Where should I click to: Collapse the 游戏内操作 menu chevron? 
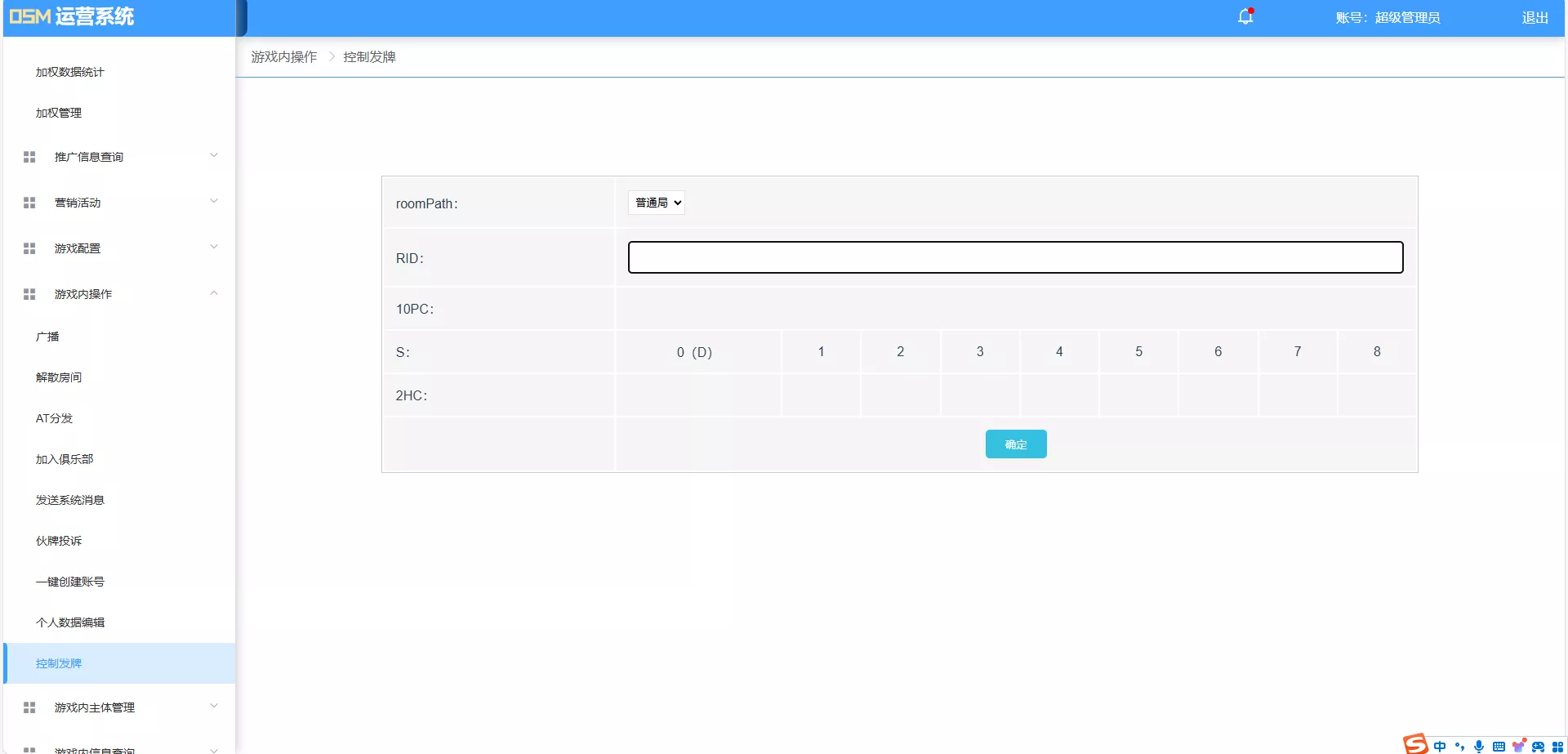click(x=214, y=293)
